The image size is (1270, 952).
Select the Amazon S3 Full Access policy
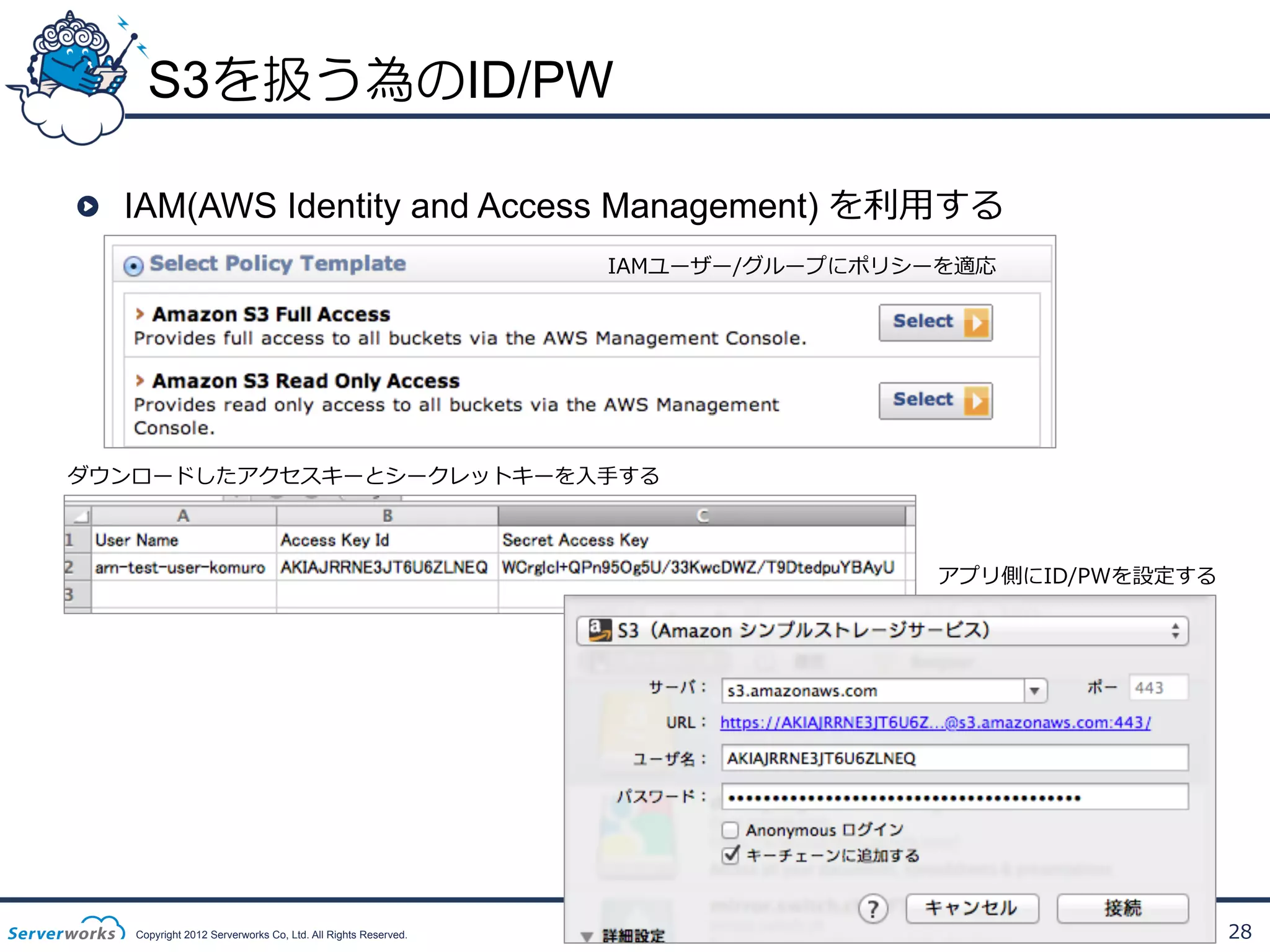(x=935, y=322)
